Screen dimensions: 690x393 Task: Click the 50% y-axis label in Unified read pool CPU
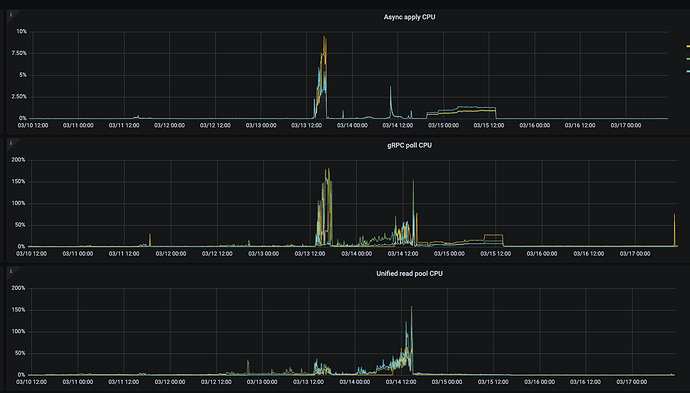tap(21, 353)
